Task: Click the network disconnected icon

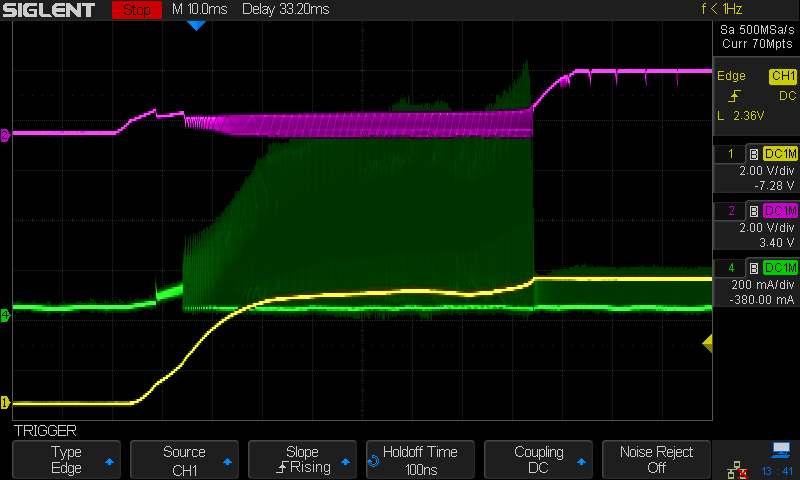Action: 737,470
